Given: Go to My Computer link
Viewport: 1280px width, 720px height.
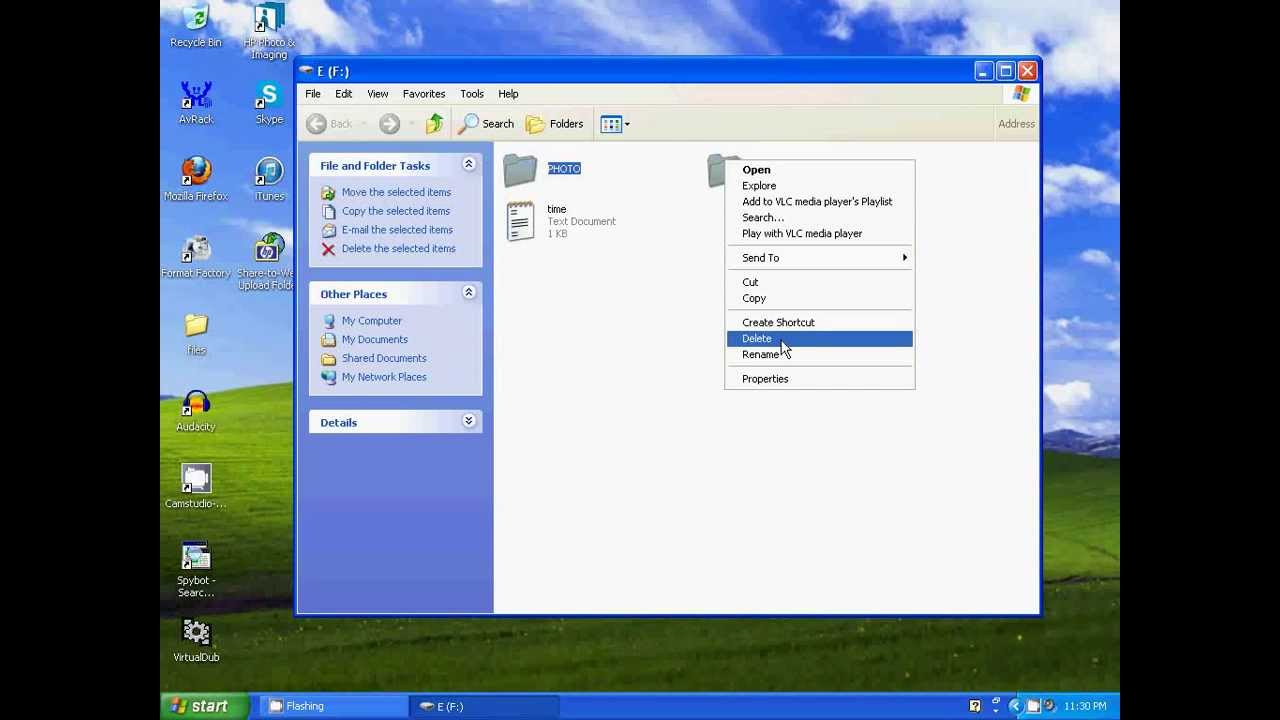Looking at the screenshot, I should click(x=372, y=321).
